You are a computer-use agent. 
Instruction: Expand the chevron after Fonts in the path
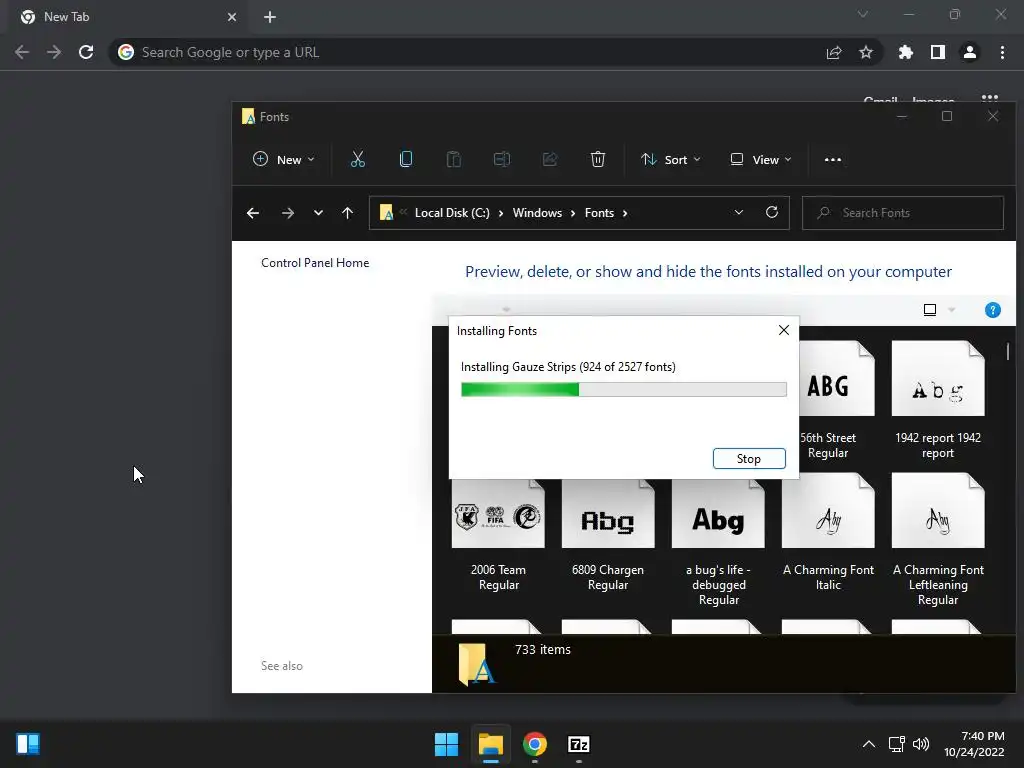(x=625, y=213)
